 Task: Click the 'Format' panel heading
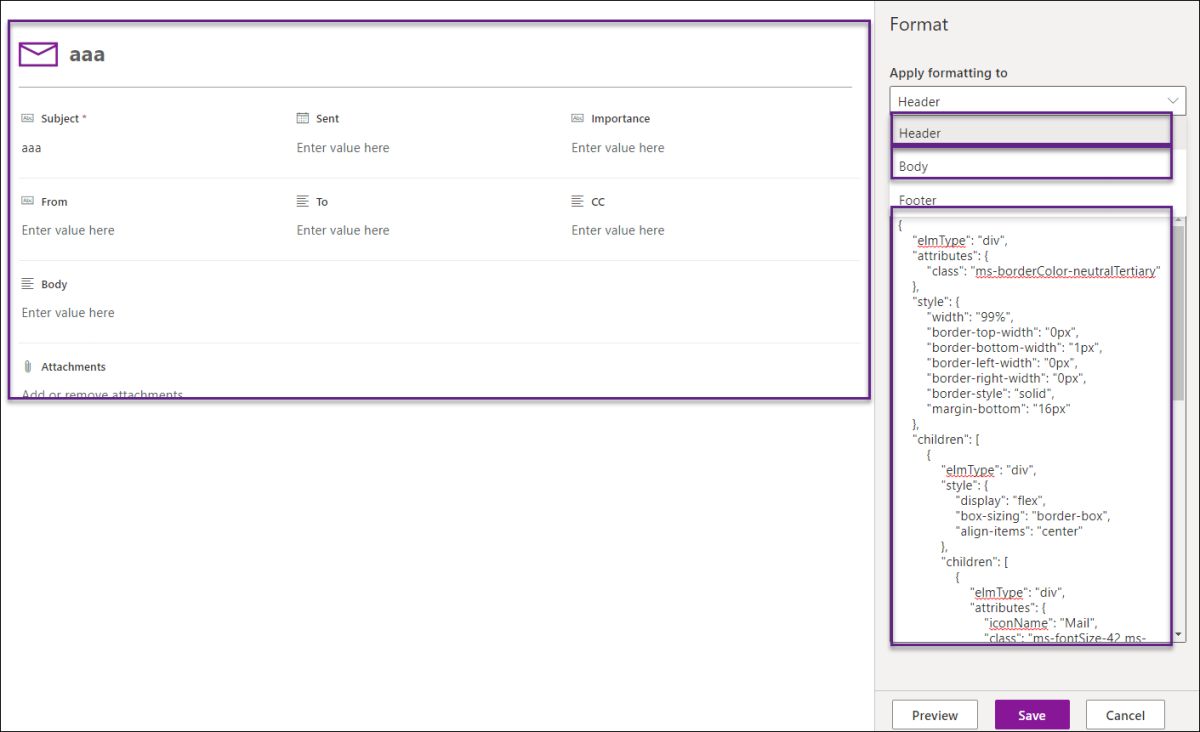point(919,24)
